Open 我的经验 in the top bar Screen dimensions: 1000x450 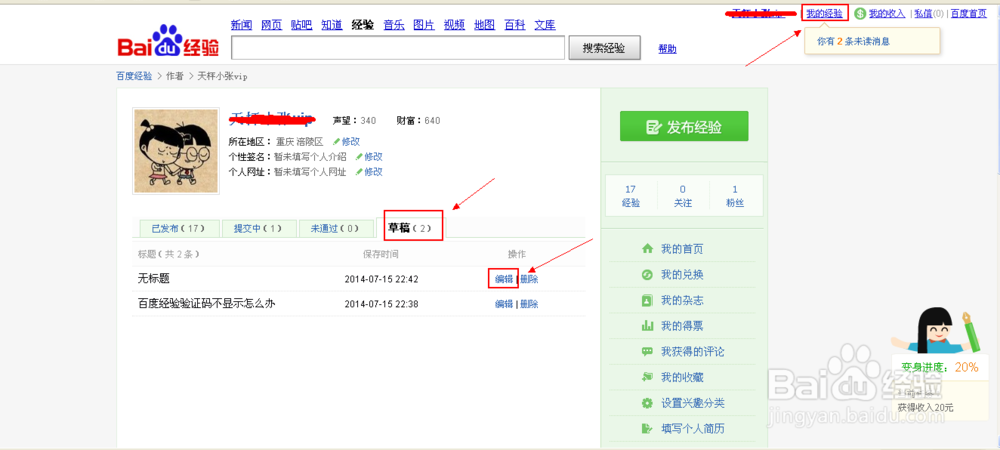824,13
